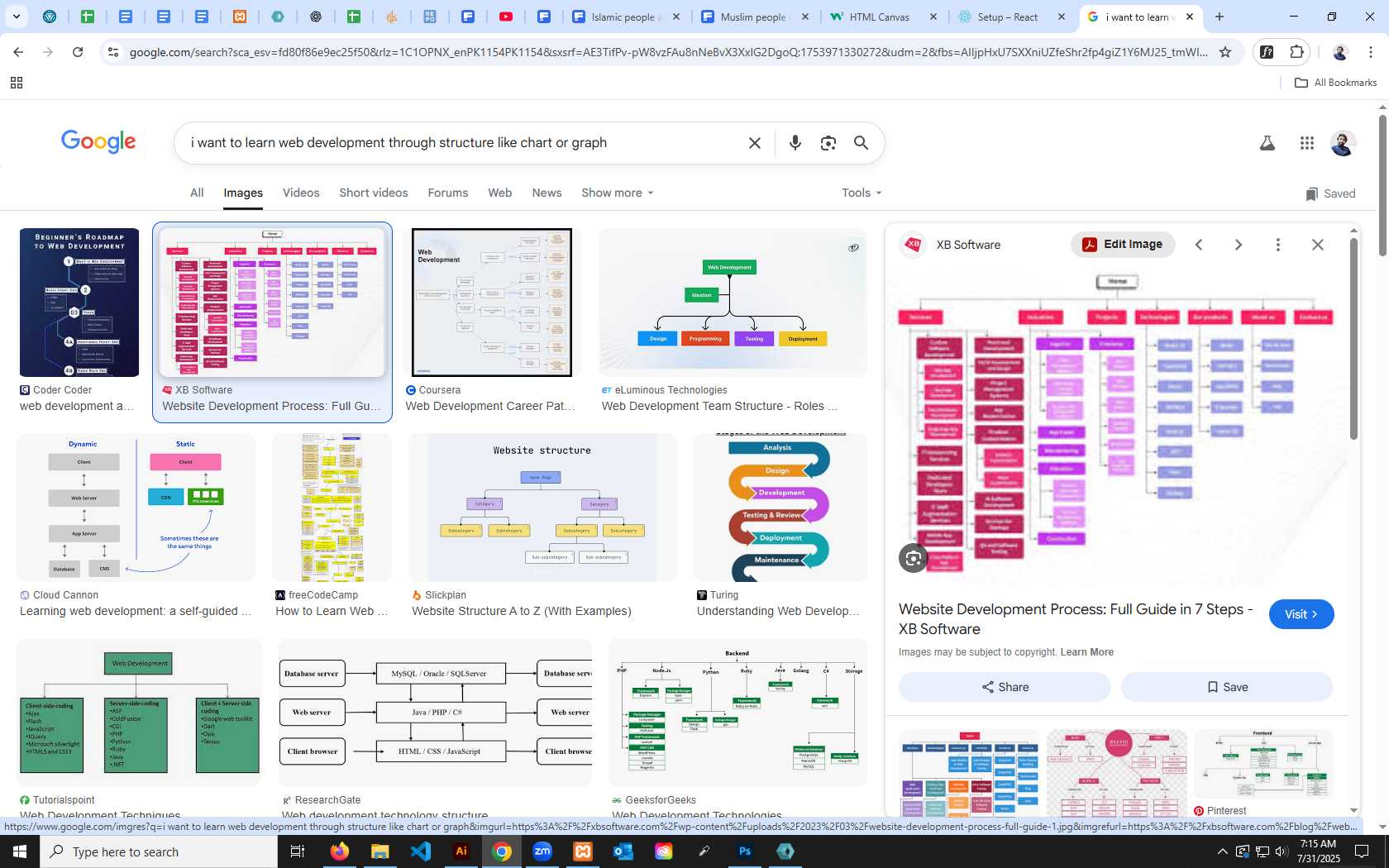
Task: Open Task View from taskbar
Action: pyautogui.click(x=298, y=851)
